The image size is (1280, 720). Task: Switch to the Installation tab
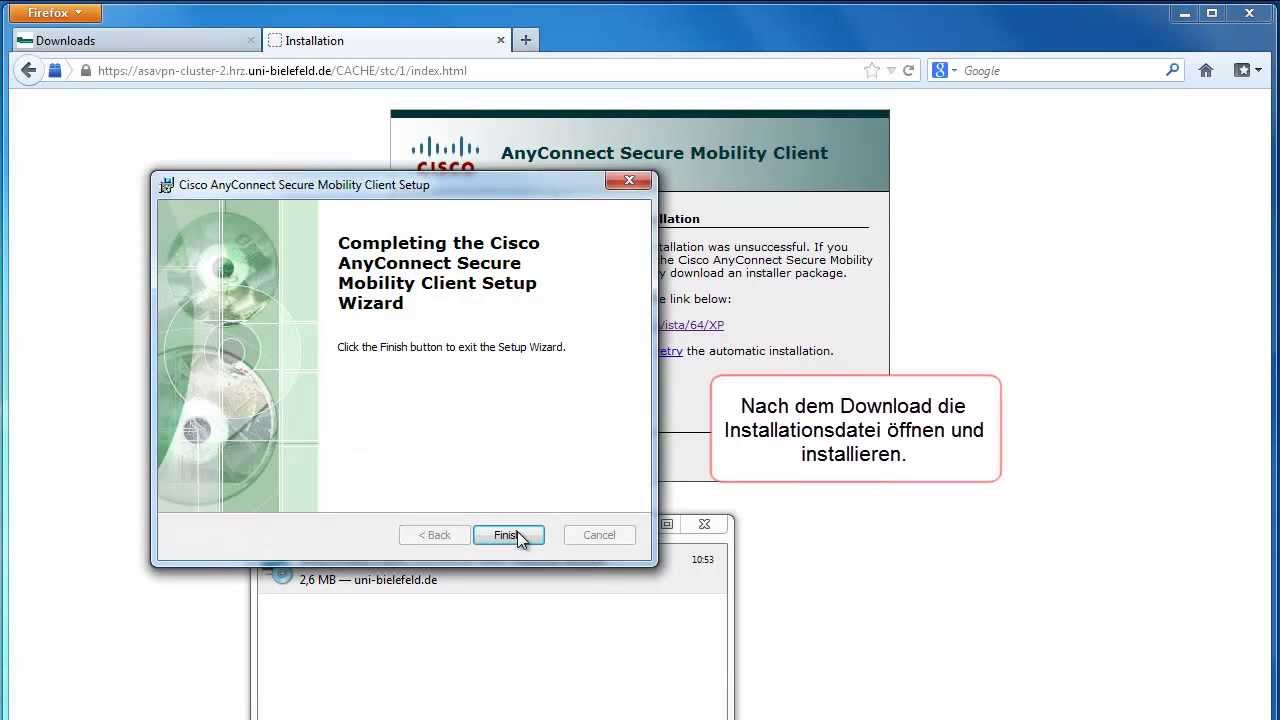(x=388, y=40)
